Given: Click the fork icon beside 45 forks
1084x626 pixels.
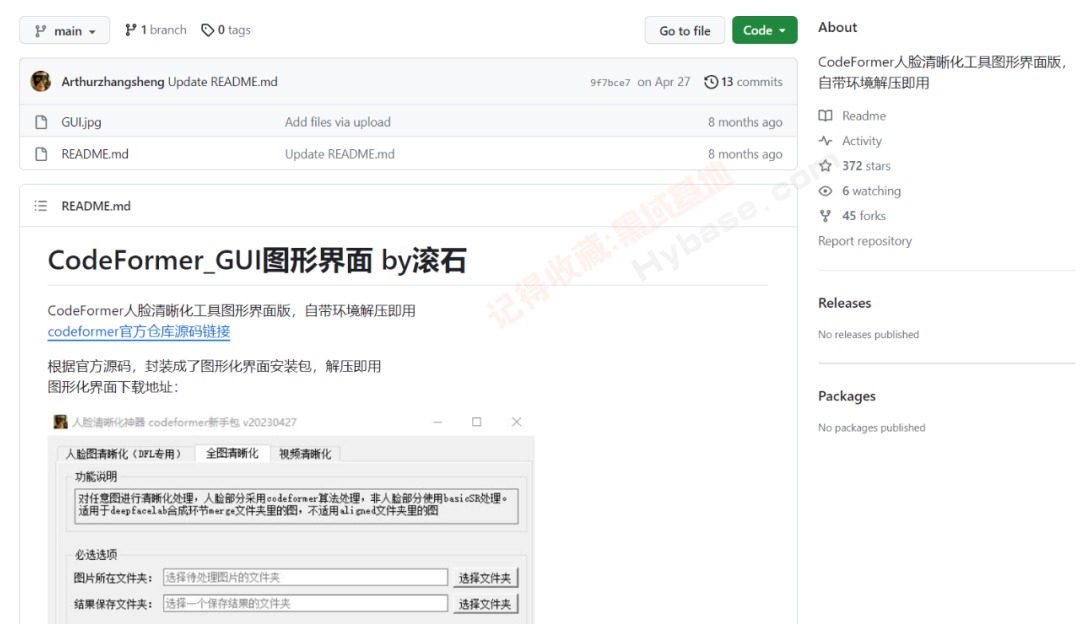Looking at the screenshot, I should tap(825, 216).
